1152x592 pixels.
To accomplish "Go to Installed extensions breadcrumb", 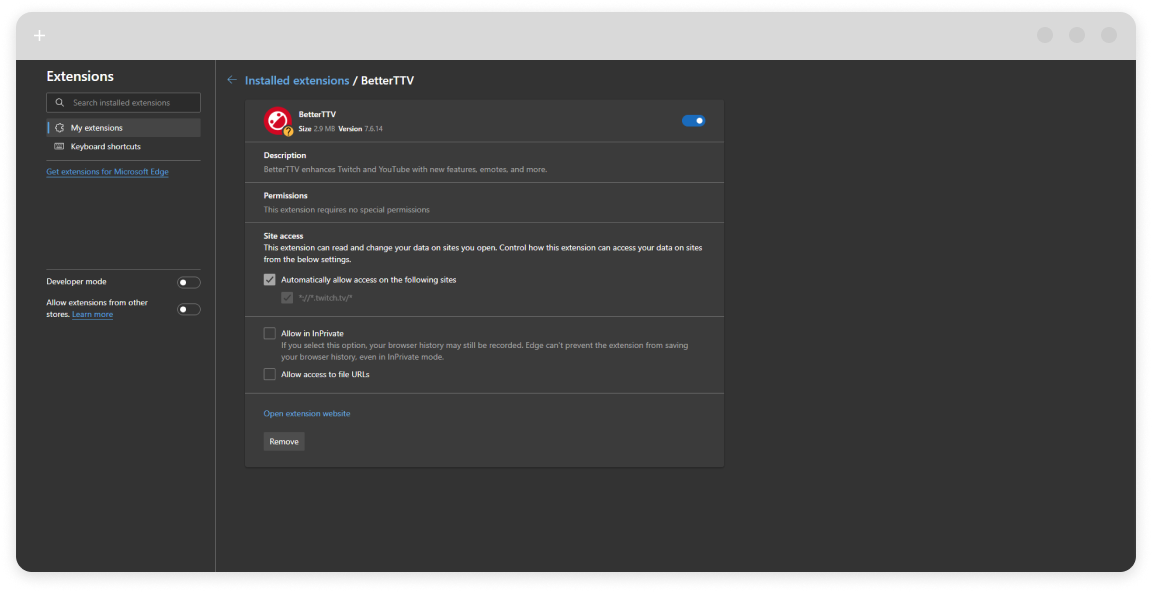I will tap(297, 80).
